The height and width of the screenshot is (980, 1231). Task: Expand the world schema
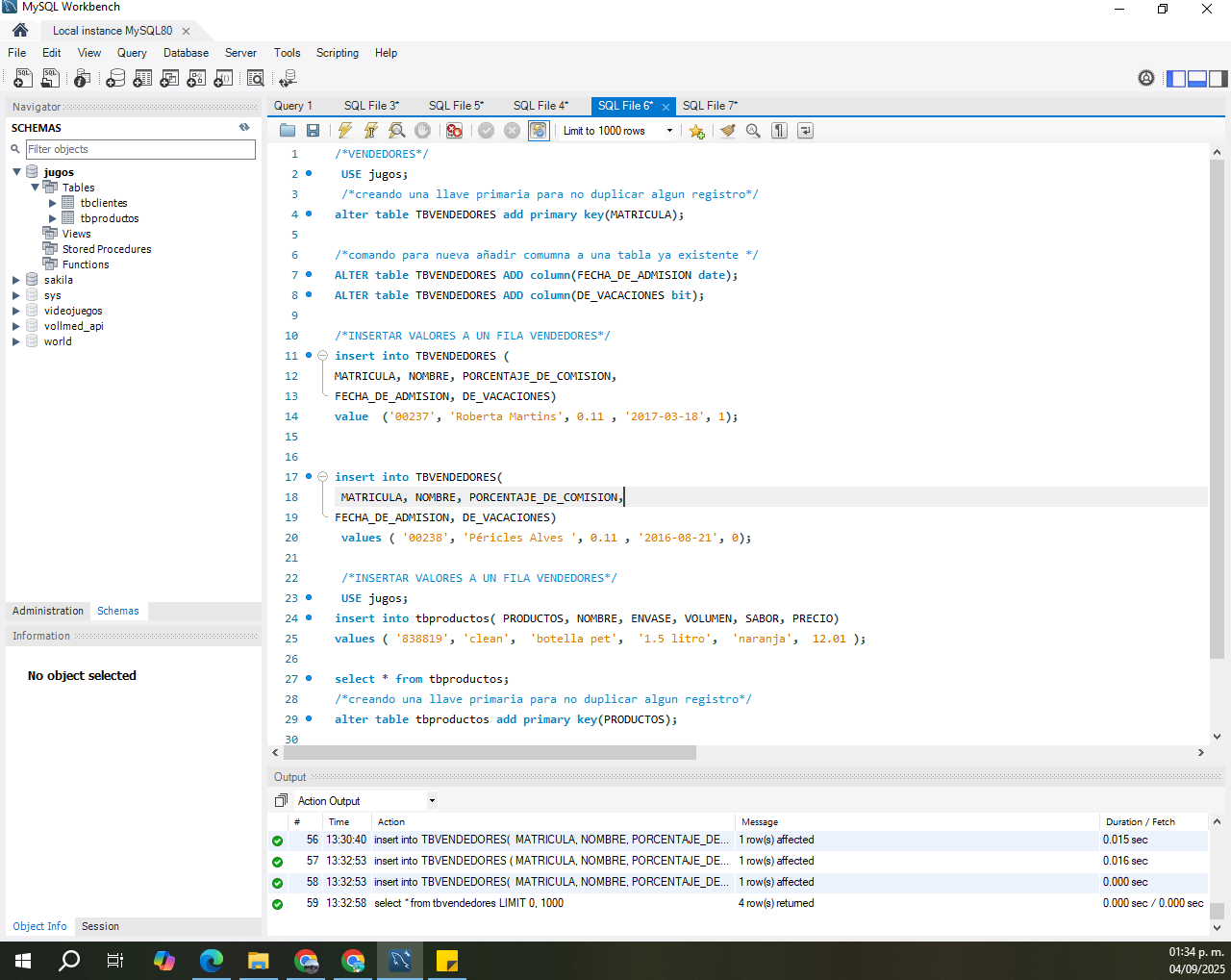click(x=16, y=341)
